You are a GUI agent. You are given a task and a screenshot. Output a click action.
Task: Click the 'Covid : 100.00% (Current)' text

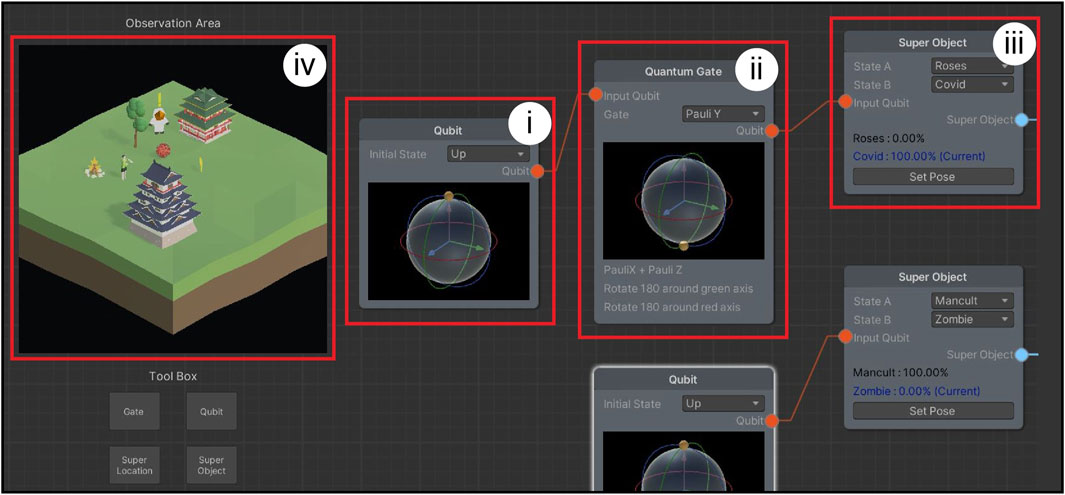919,157
